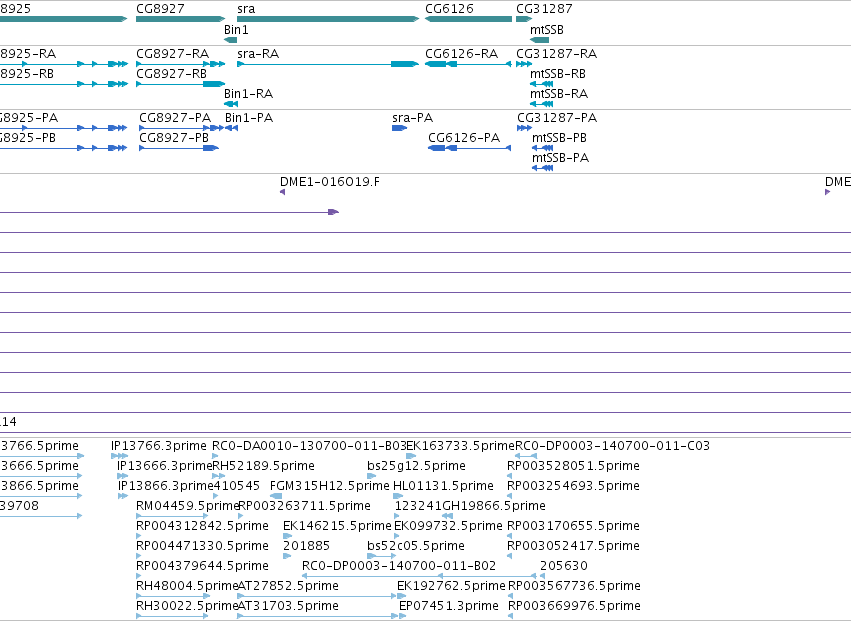The image size is (851, 621).
Task: Select EST RP004312842.5prime
Action: (202, 526)
